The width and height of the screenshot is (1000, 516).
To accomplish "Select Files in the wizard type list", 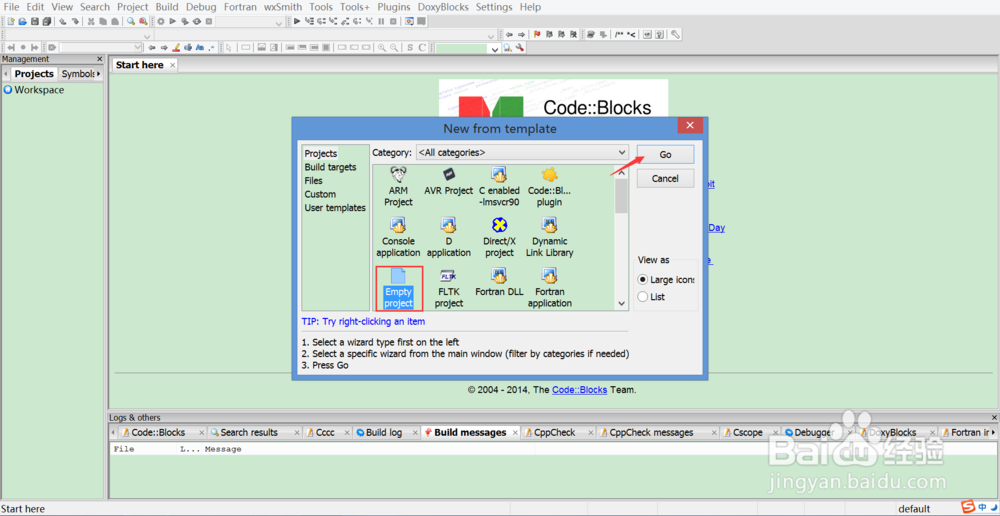I will [314, 181].
